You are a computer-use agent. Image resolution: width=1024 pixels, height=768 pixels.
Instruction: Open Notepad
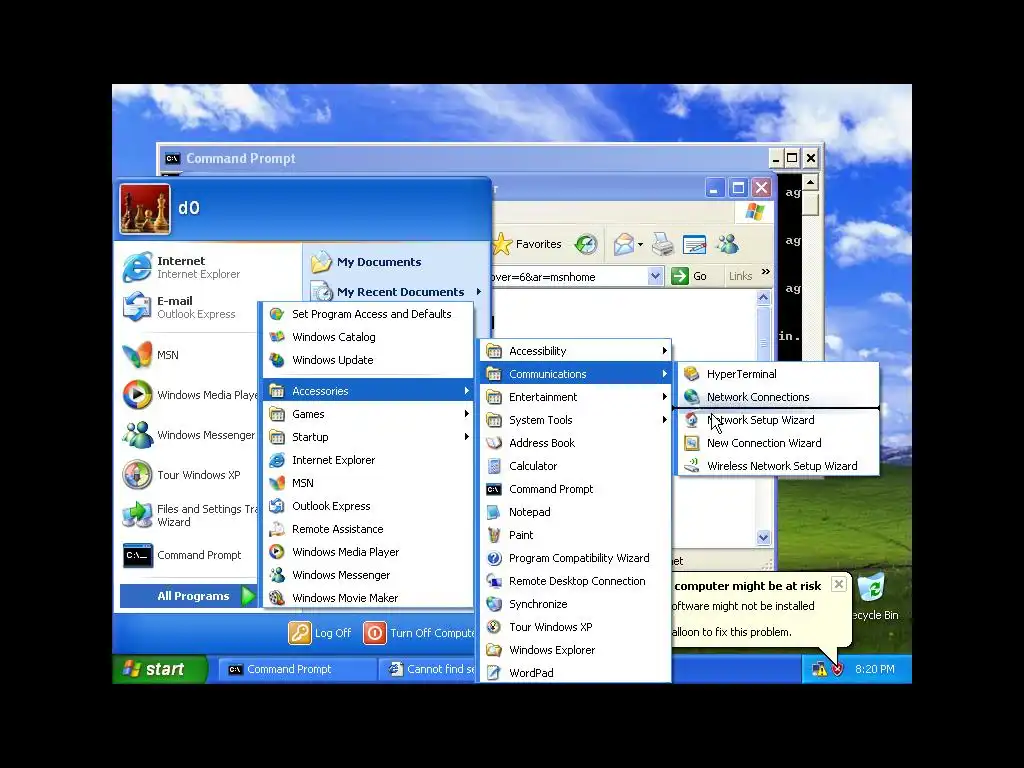click(575, 512)
